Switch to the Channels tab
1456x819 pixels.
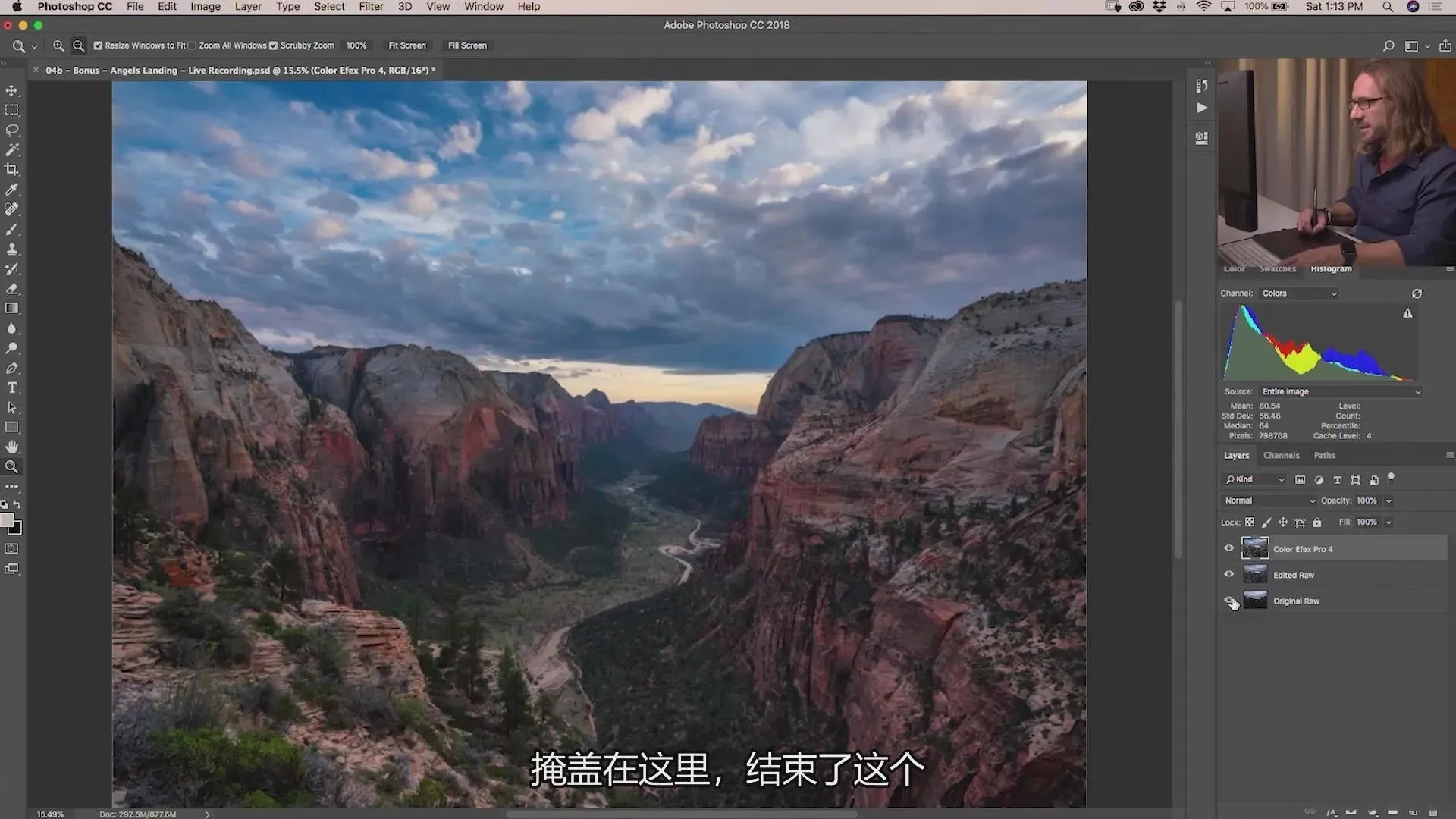1281,455
